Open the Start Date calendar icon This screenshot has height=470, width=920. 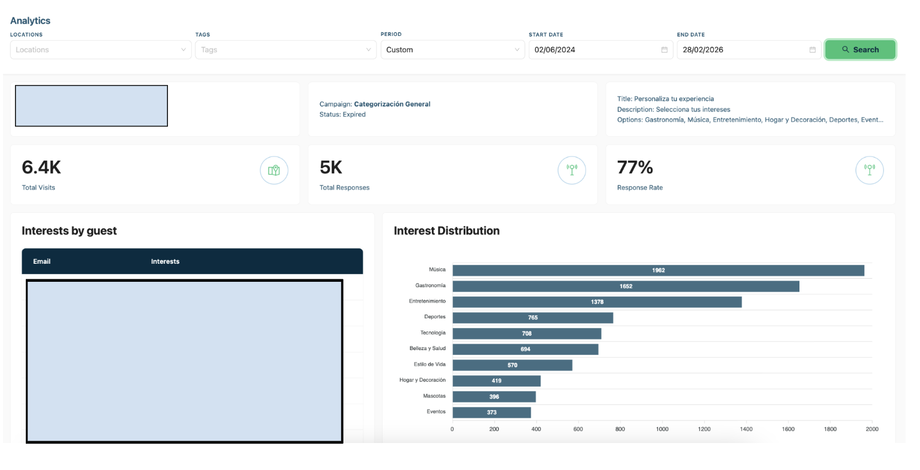[664, 50]
